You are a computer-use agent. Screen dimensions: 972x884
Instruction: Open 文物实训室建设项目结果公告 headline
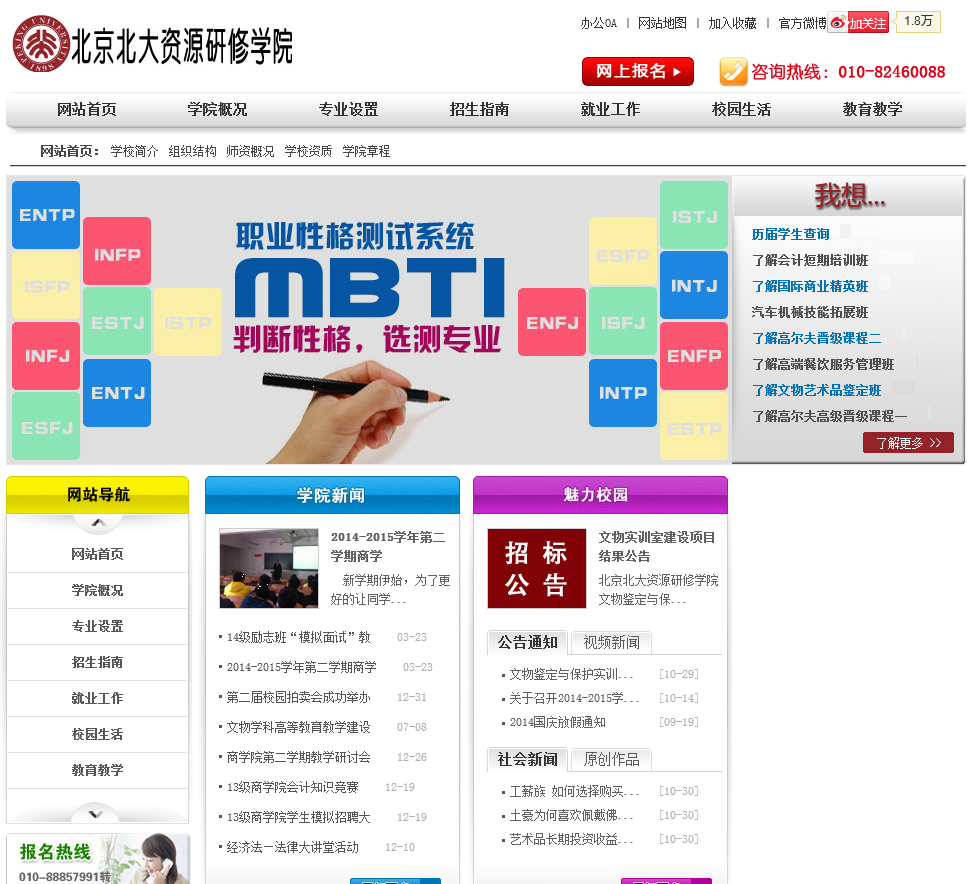click(x=656, y=547)
